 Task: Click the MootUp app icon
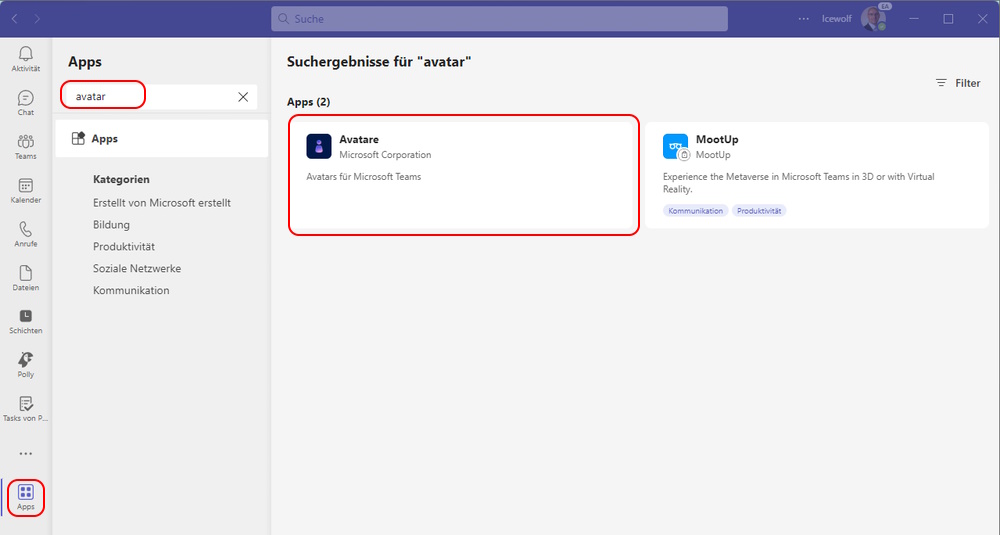point(675,146)
